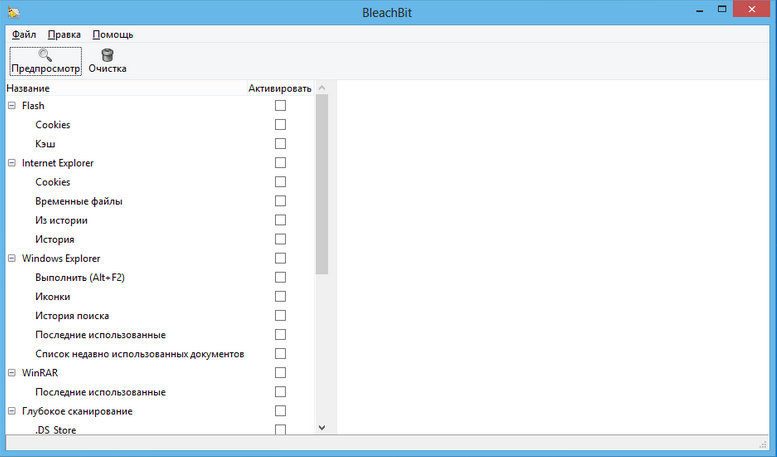Image resolution: width=777 pixels, height=457 pixels.
Task: Click the Название column header
Action: point(126,88)
